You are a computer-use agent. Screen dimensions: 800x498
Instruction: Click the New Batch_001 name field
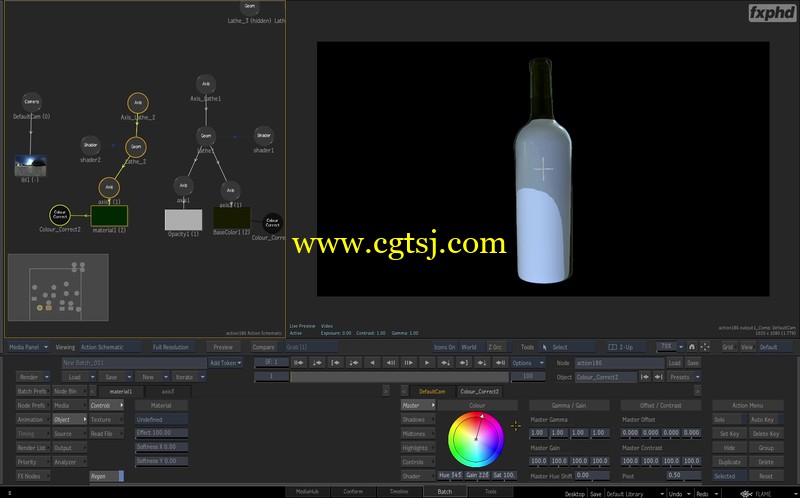134,363
